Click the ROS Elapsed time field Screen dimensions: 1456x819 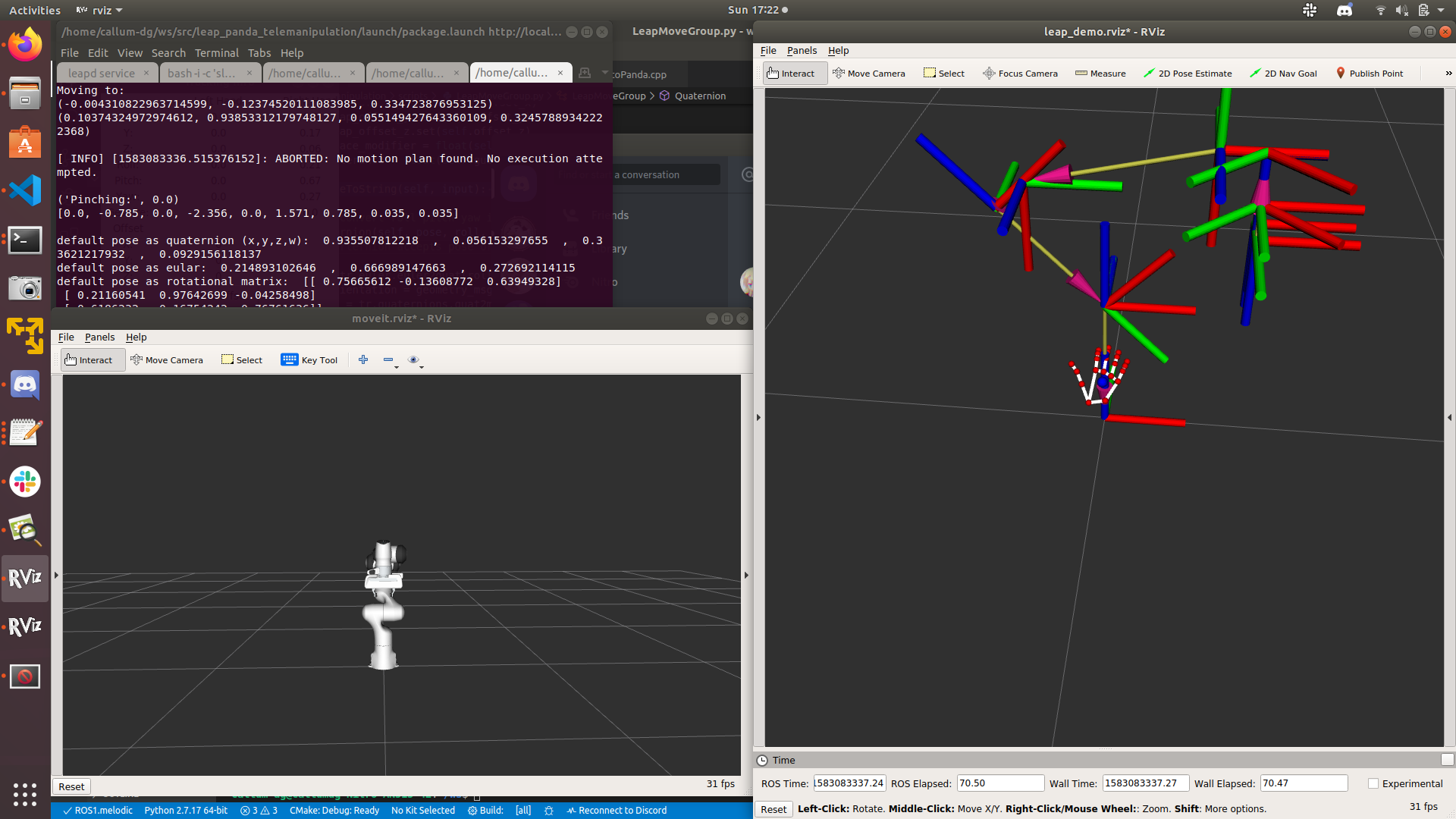[999, 783]
